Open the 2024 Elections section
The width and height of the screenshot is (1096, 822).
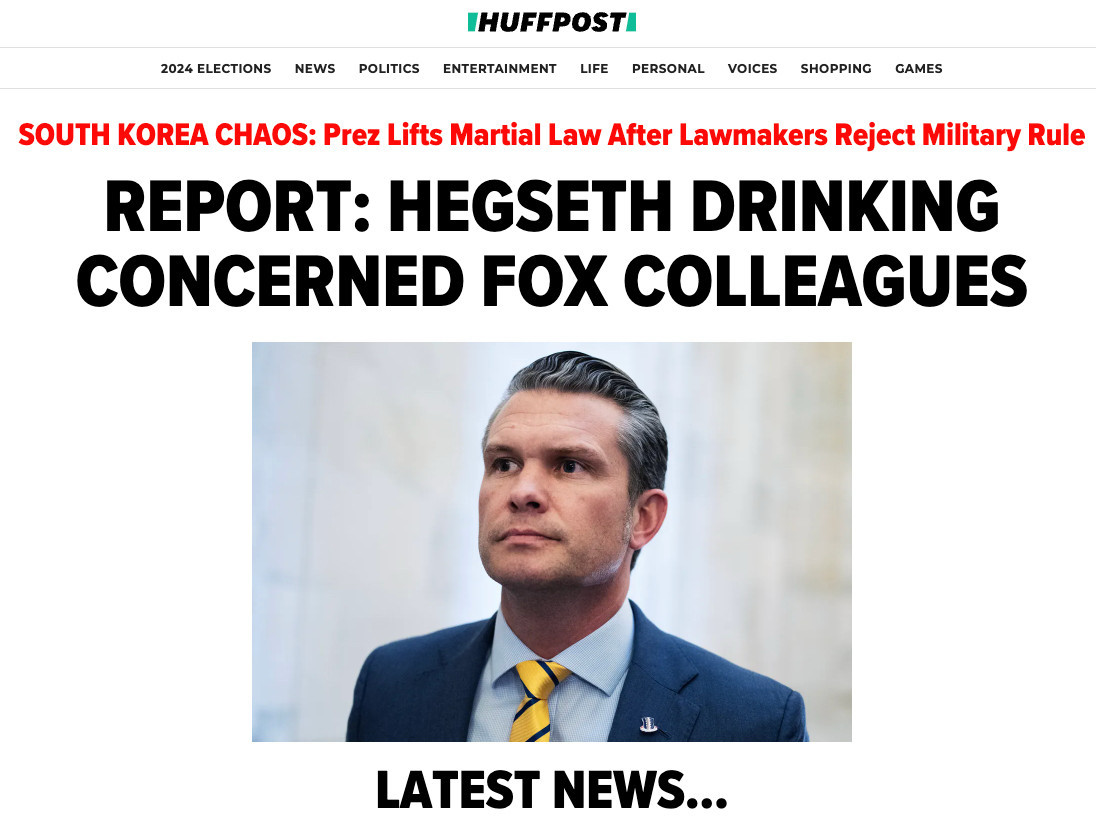point(216,68)
